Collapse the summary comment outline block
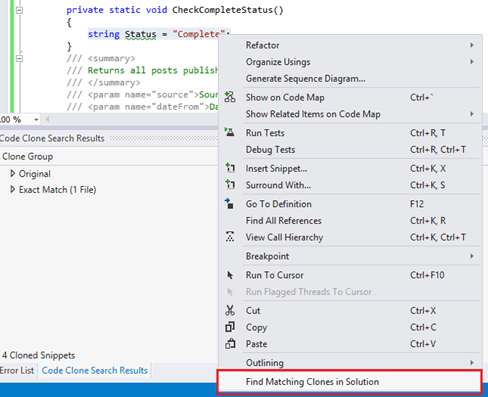The height and width of the screenshot is (397, 488). click(x=19, y=59)
